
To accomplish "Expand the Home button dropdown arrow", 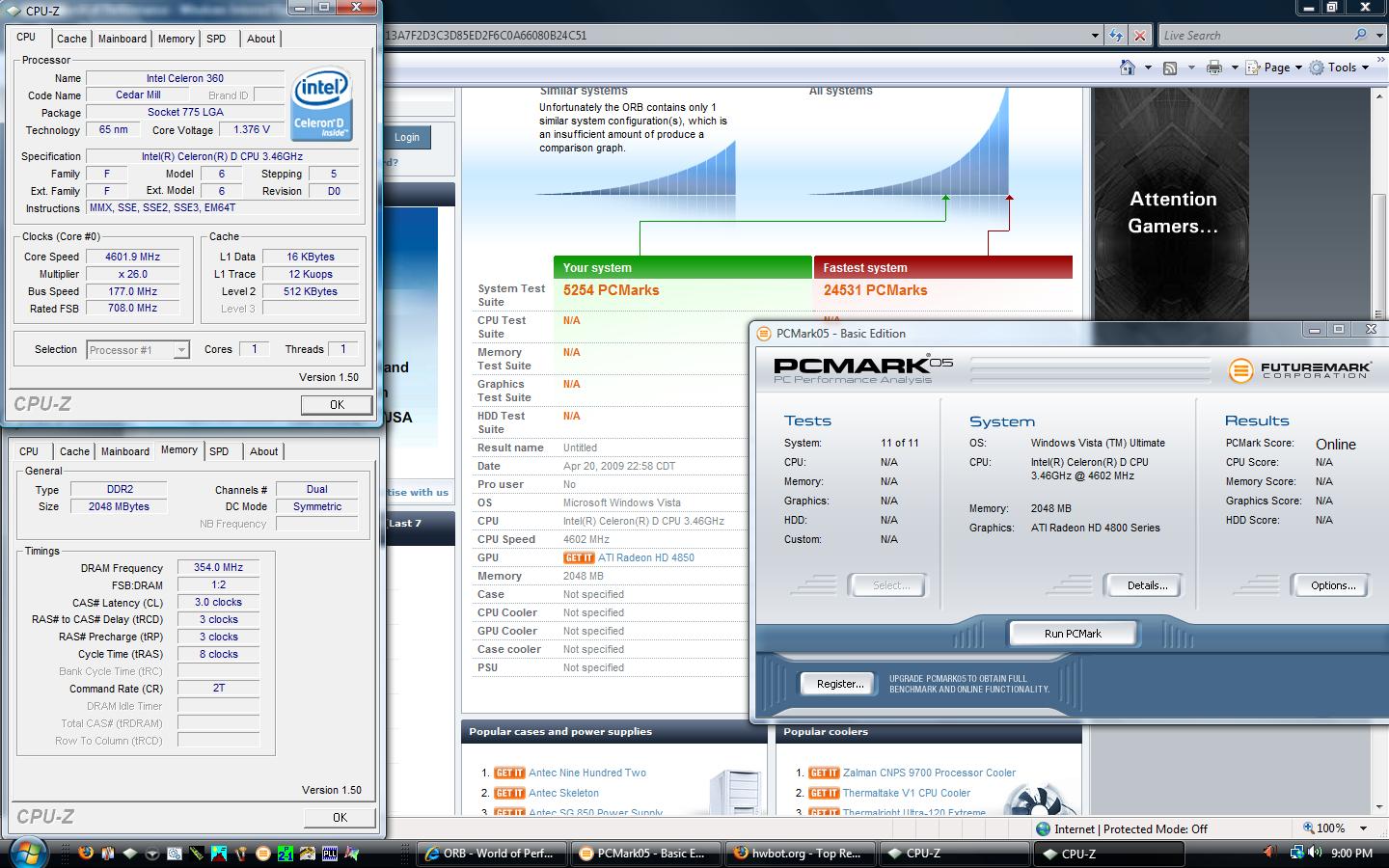I will [x=1147, y=68].
